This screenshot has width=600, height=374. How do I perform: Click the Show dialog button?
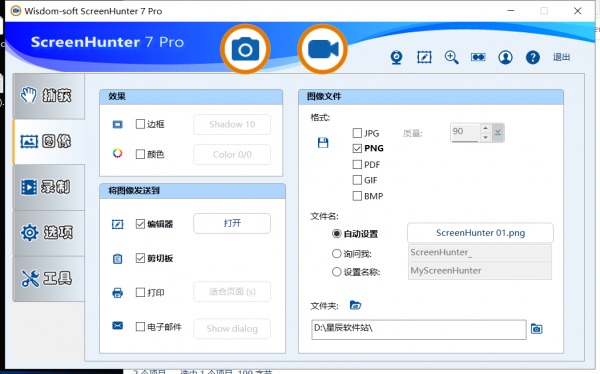click(232, 329)
